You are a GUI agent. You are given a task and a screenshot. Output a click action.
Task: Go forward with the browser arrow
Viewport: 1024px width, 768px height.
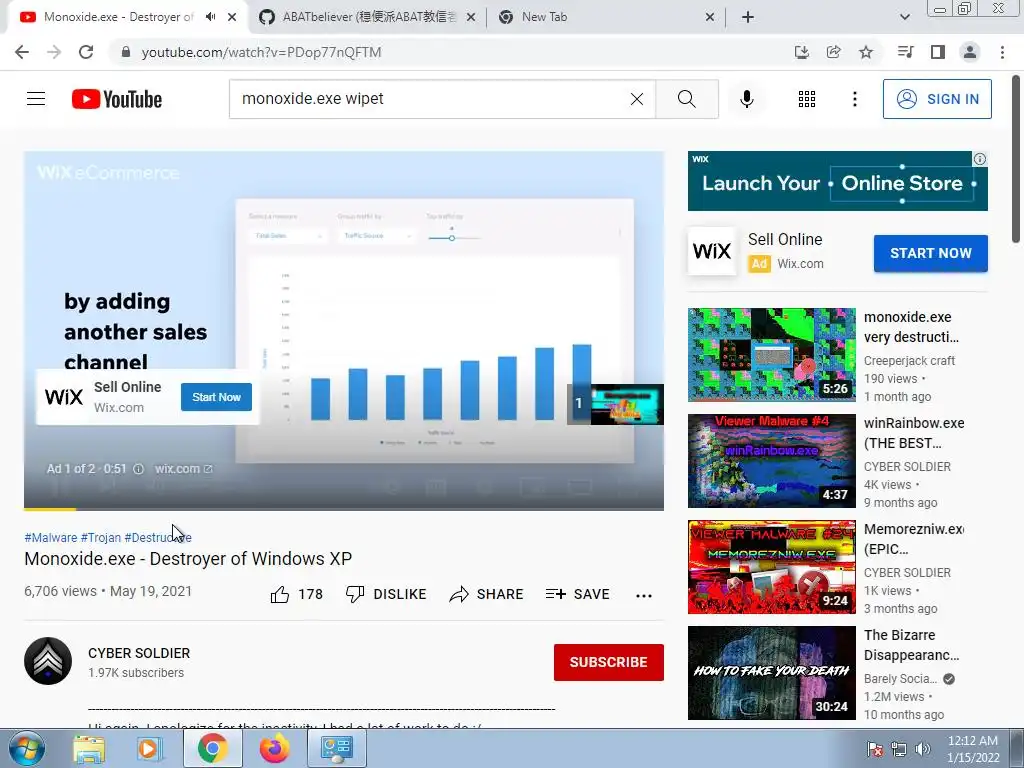point(54,52)
